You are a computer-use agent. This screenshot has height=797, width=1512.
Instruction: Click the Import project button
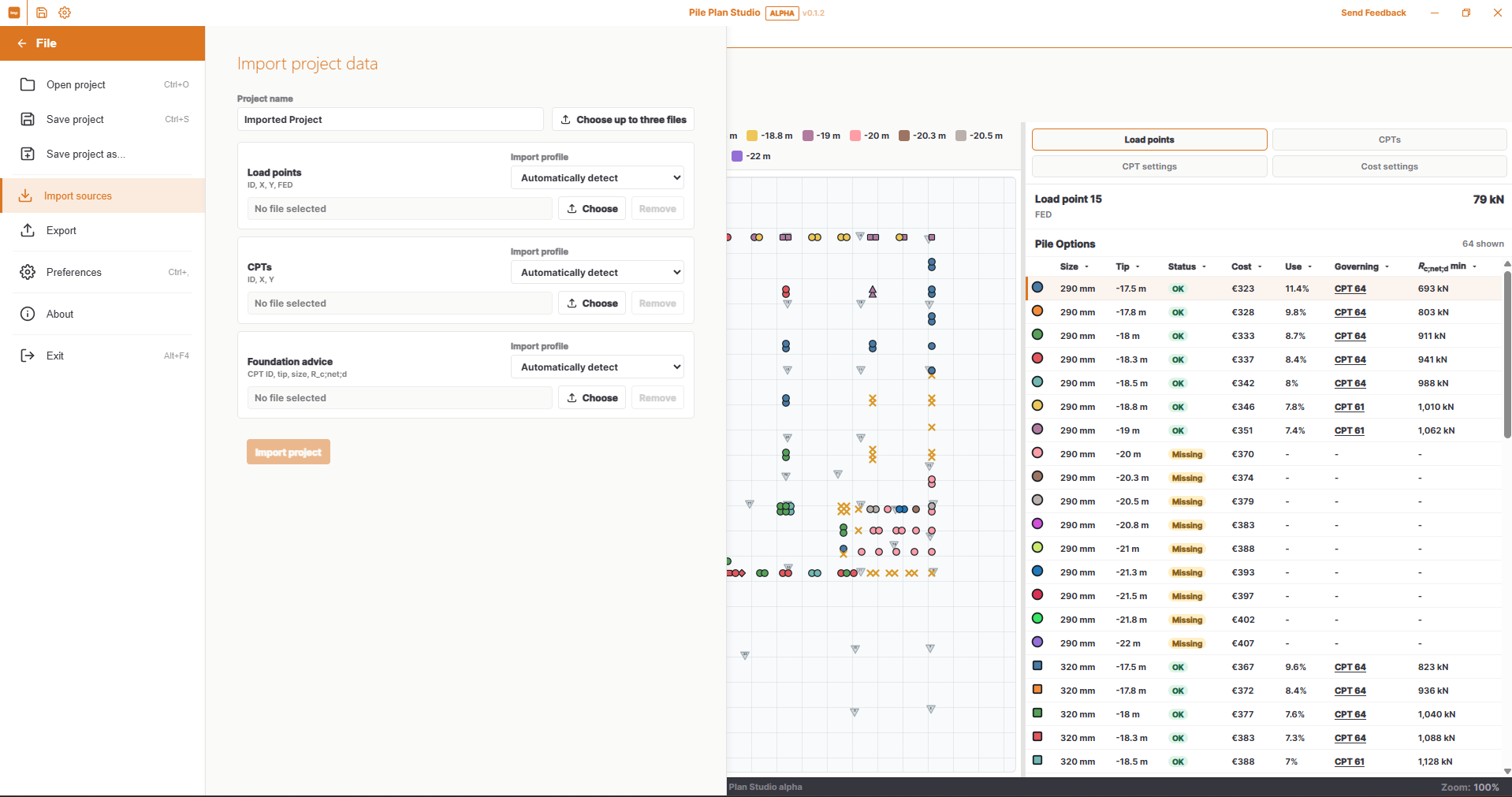[x=289, y=452]
